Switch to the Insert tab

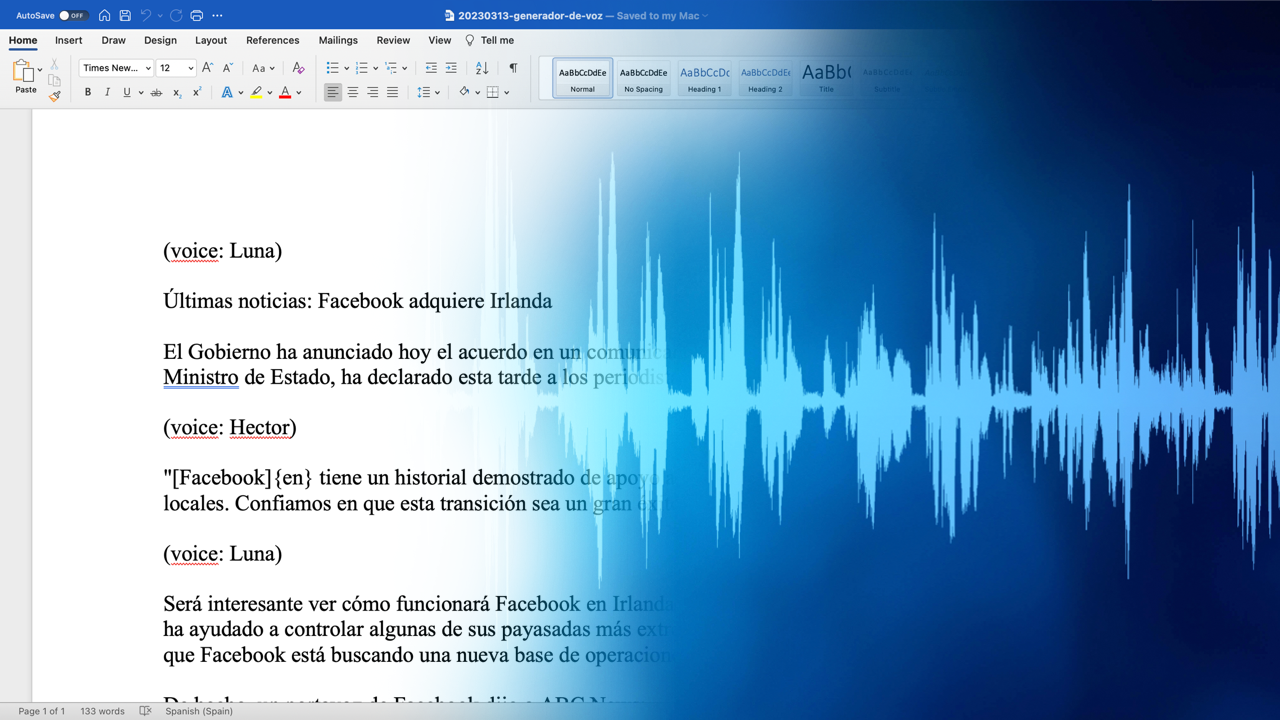pyautogui.click(x=69, y=41)
